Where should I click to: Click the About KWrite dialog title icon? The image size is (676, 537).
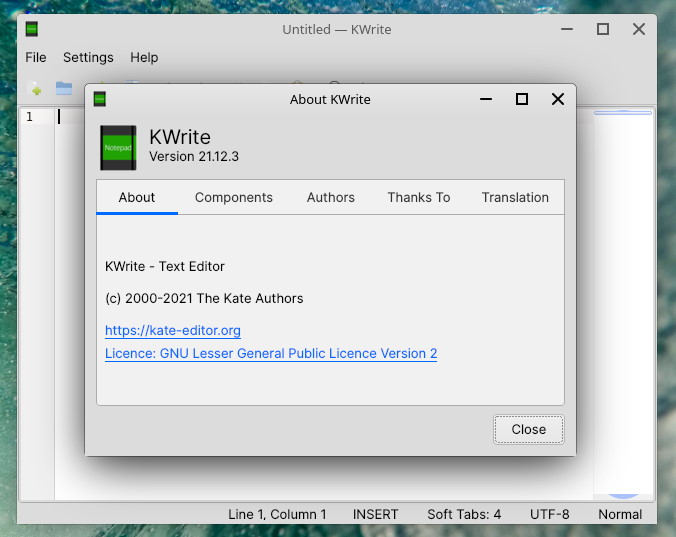pyautogui.click(x=100, y=99)
